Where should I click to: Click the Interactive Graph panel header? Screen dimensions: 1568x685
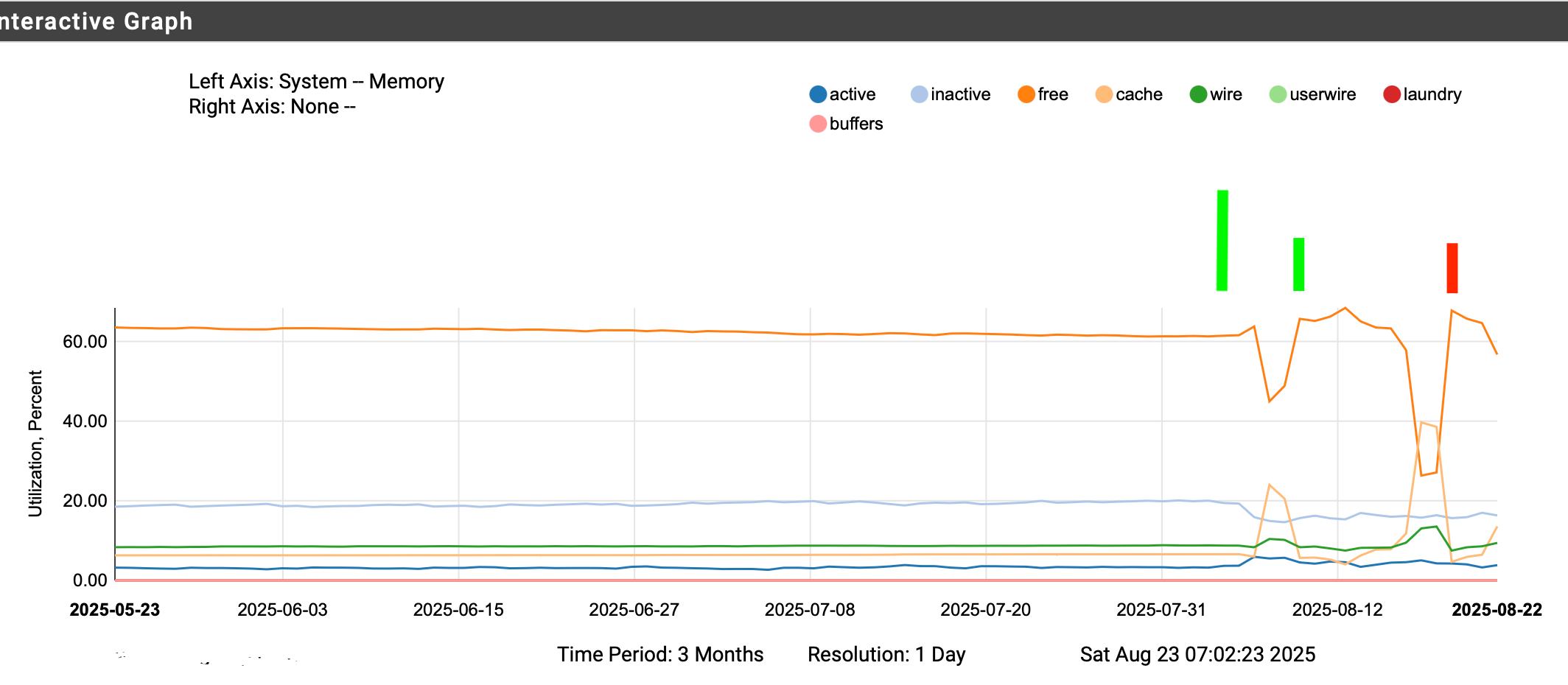[96, 21]
